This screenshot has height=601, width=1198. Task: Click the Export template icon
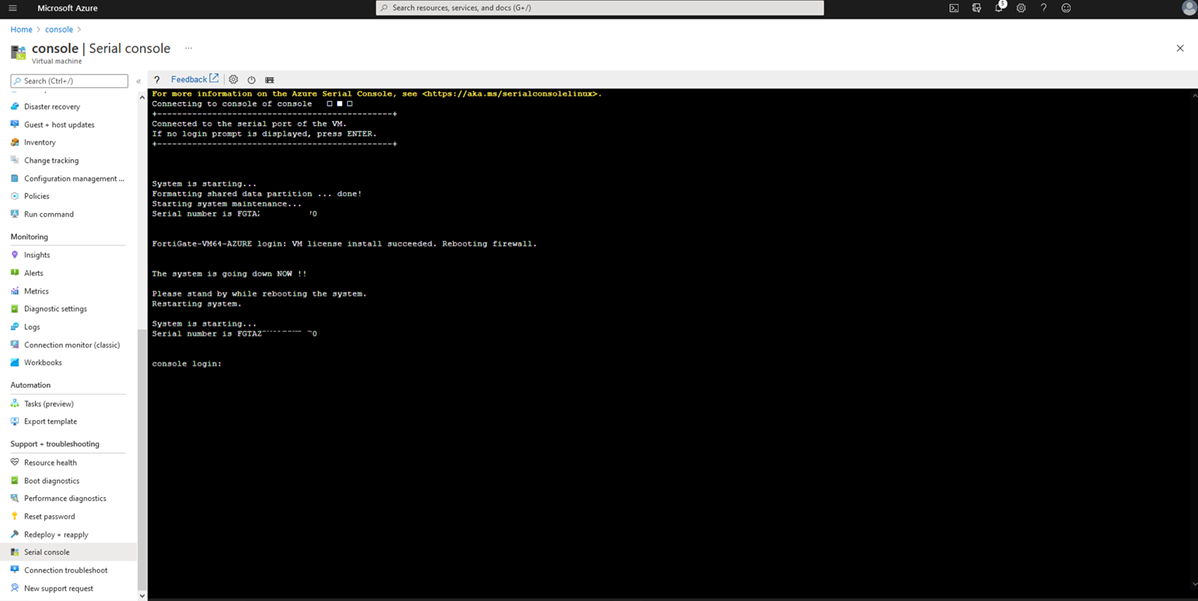coord(15,422)
